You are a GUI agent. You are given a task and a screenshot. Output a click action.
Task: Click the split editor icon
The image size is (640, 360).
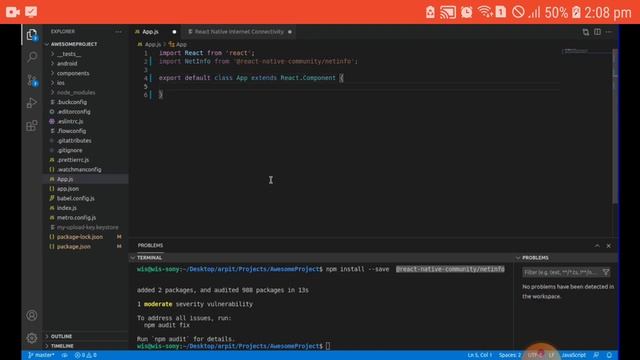click(597, 32)
